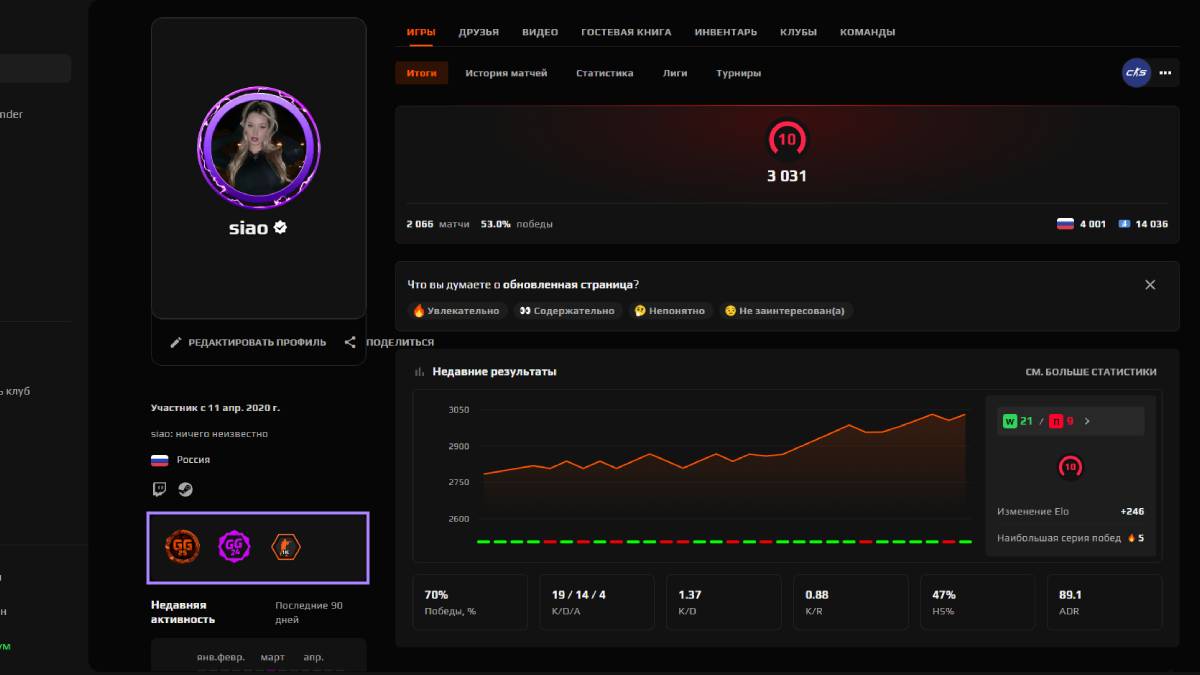Select the 🔥 Увлекательно feedback option
The height and width of the screenshot is (675, 1200).
point(456,311)
